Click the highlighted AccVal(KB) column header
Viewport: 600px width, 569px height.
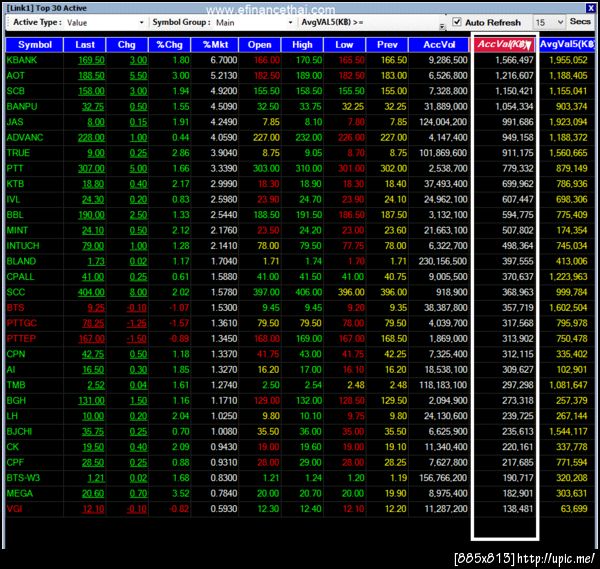coord(504,44)
